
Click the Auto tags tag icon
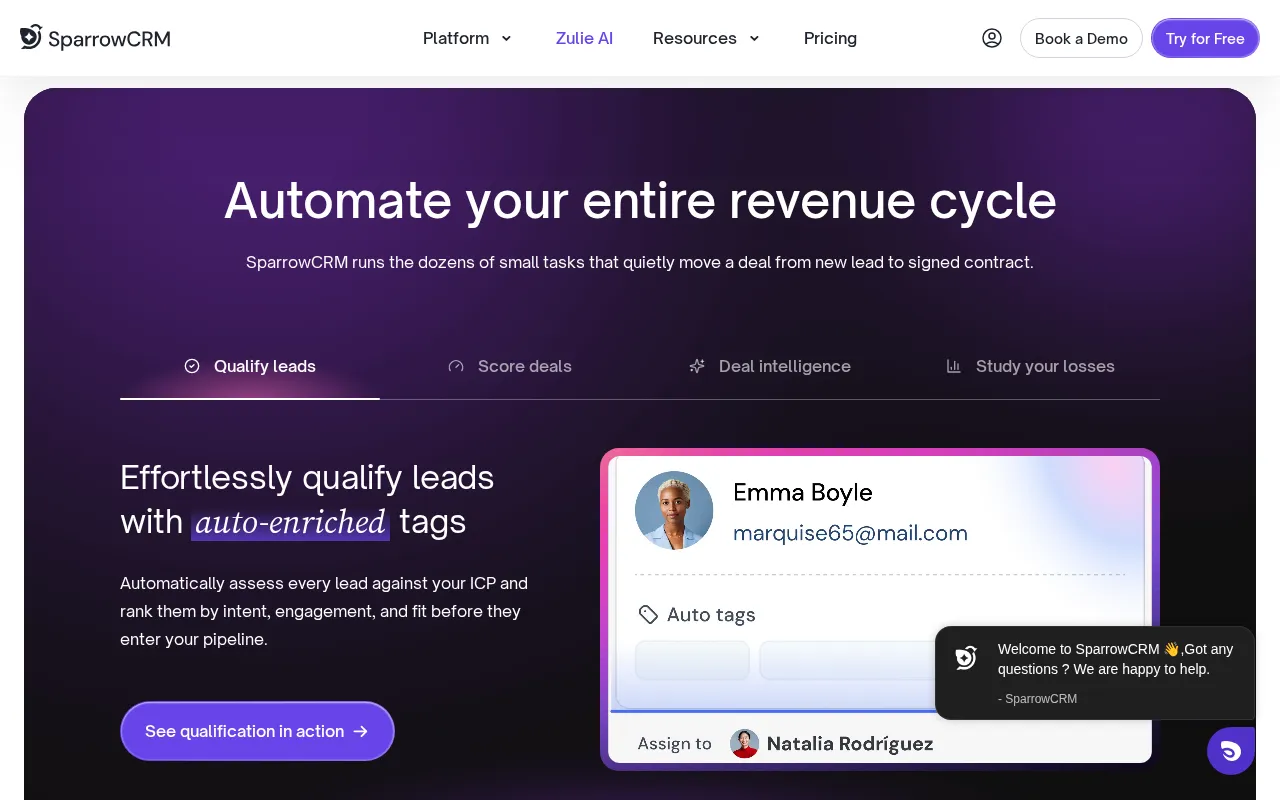click(648, 614)
